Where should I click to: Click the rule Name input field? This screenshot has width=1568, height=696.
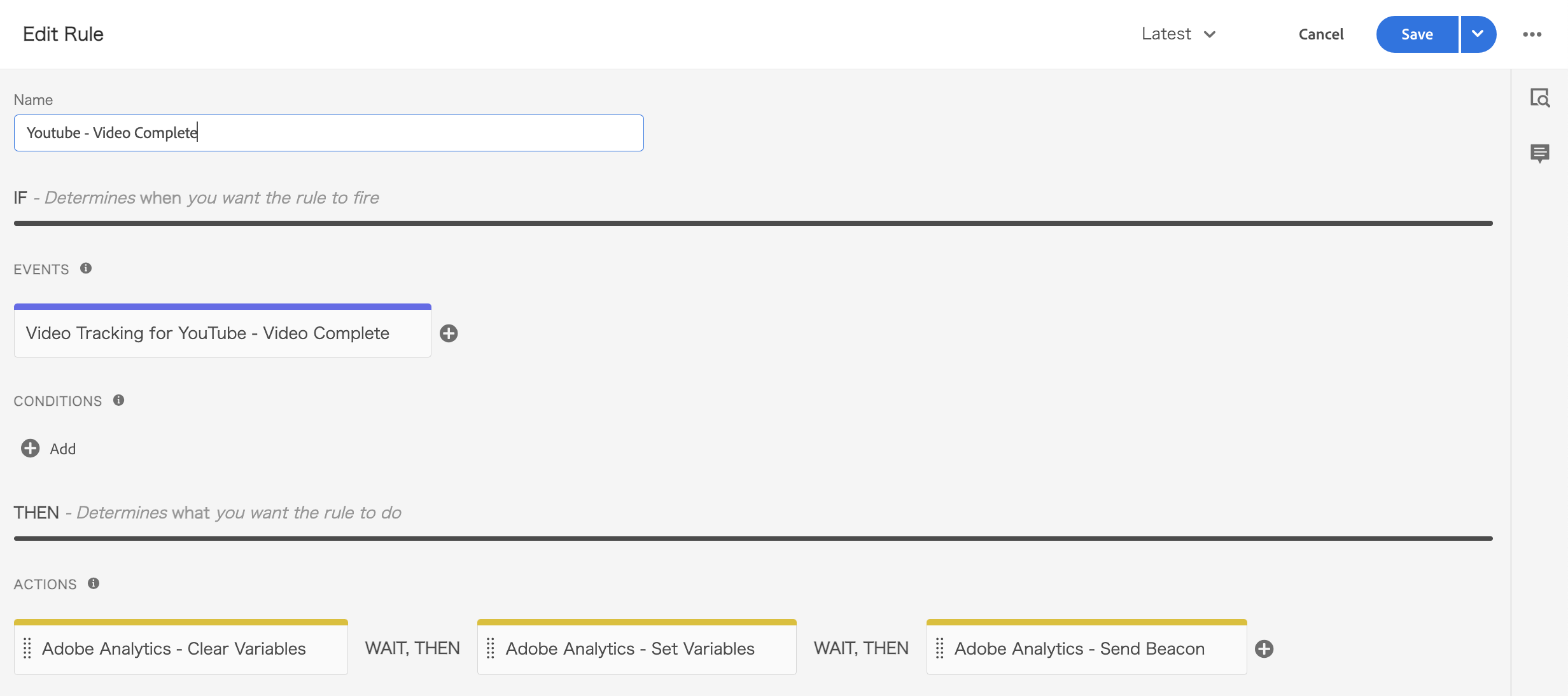coord(328,132)
